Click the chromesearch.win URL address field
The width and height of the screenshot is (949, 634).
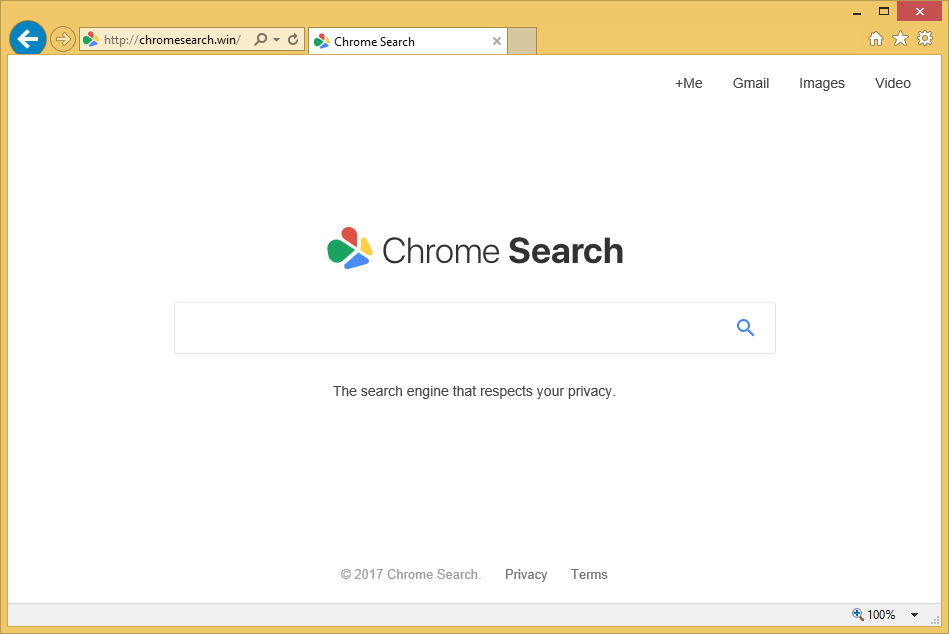click(x=172, y=40)
